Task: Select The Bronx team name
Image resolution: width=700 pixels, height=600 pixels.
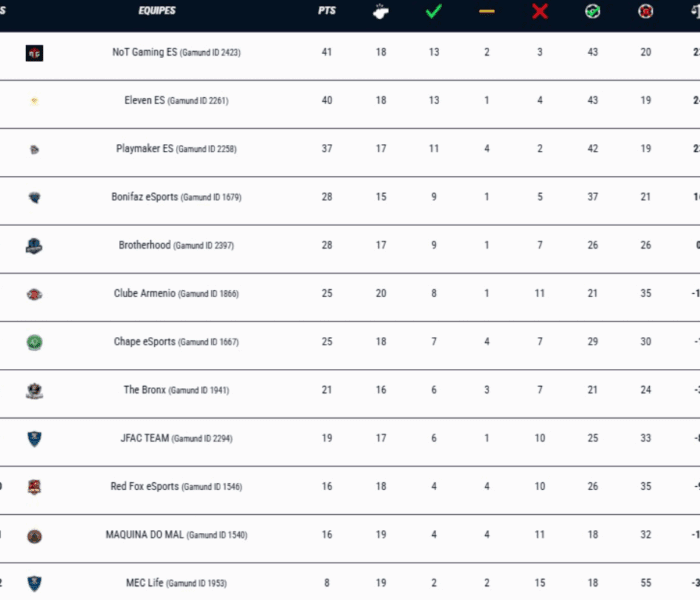Action: coord(144,390)
